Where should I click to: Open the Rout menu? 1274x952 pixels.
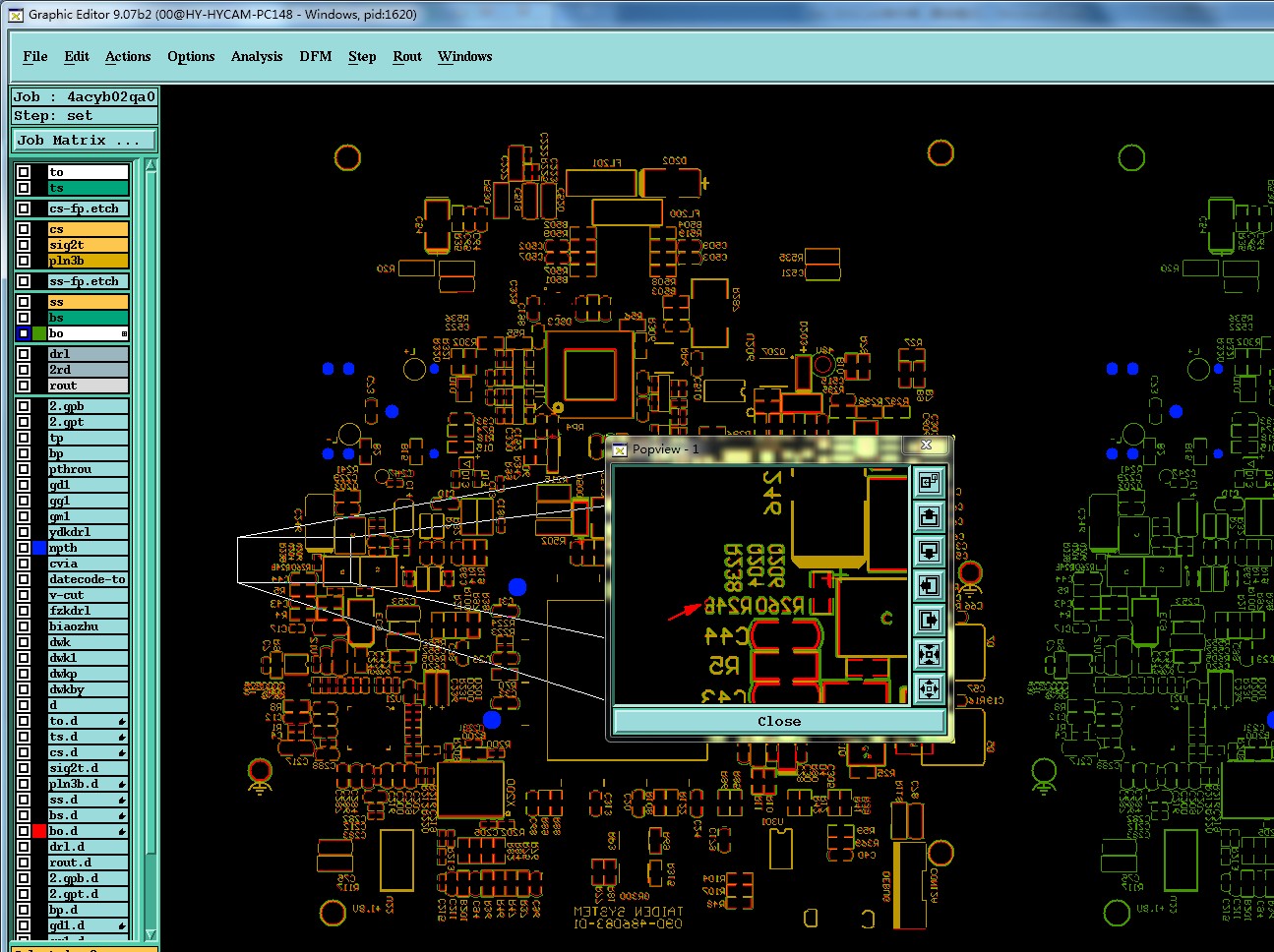point(407,57)
